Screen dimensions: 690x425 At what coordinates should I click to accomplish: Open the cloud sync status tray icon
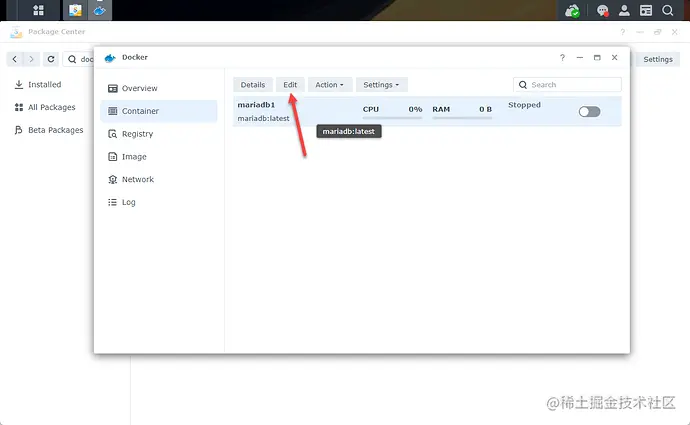pos(573,11)
